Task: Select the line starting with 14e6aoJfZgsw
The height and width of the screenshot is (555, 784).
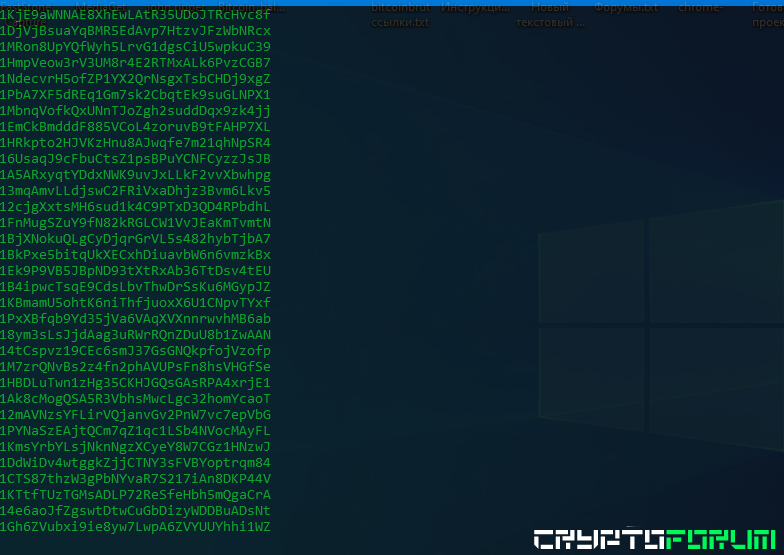Action: coord(135,510)
